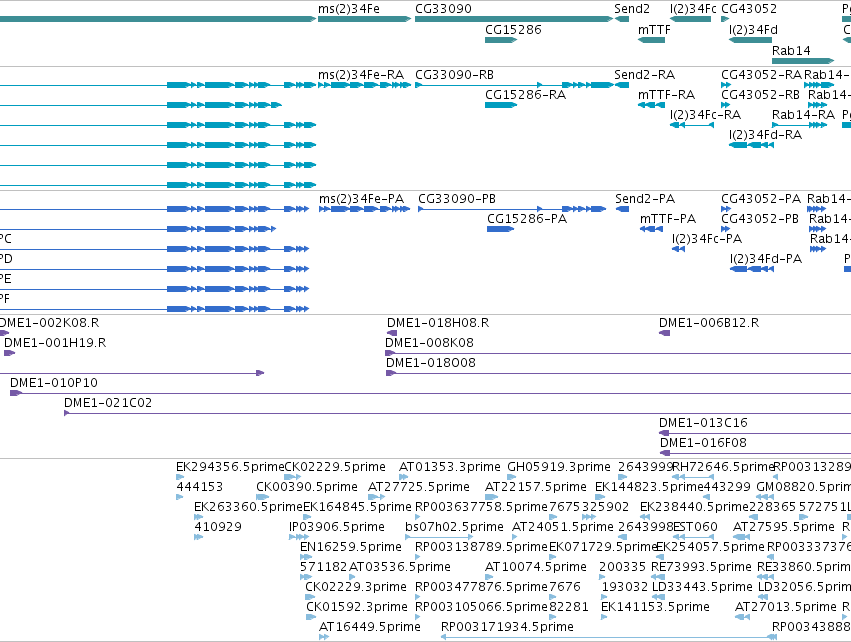The image size is (851, 642).
Task: Click EST GH05919.3prime
Action: point(513,478)
